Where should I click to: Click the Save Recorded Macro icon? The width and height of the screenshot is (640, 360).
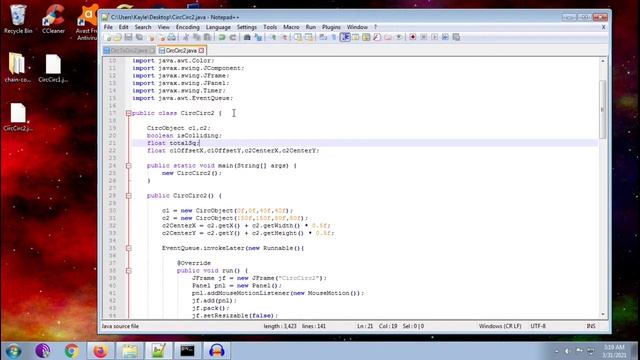tap(456, 38)
